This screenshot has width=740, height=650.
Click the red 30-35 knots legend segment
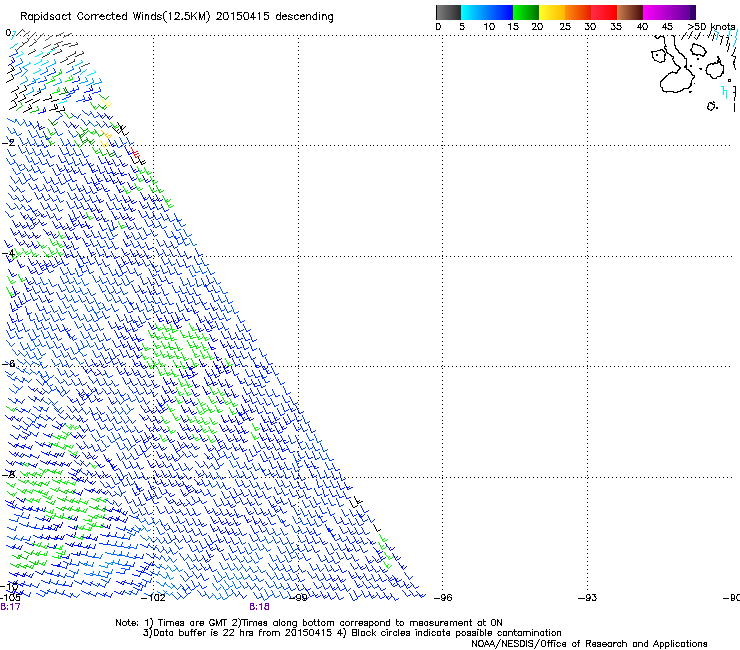604,12
